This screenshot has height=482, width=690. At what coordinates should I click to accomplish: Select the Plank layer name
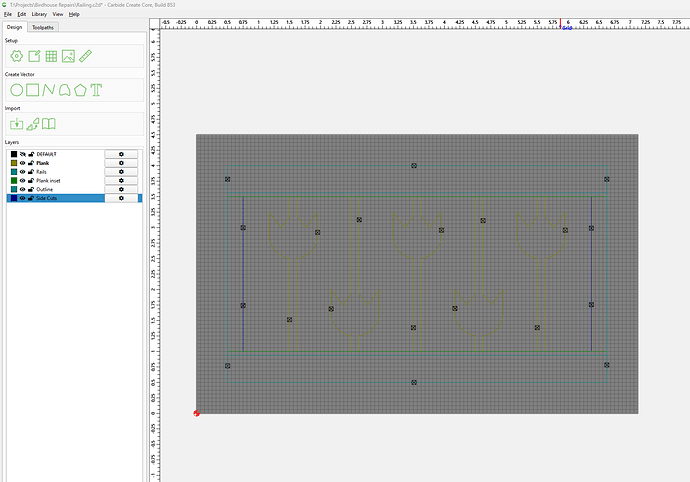(43, 163)
